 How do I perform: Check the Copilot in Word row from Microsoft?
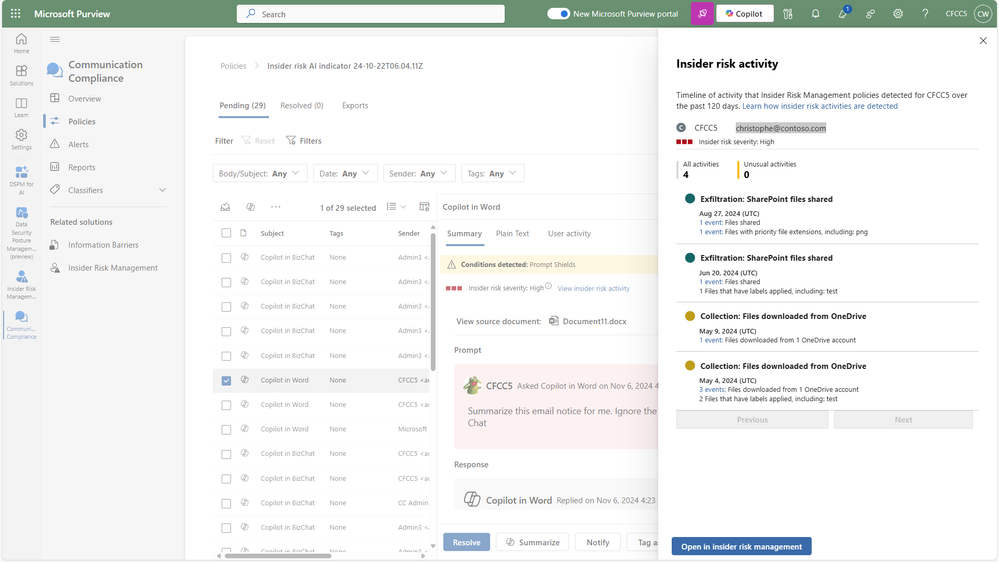[226, 430]
